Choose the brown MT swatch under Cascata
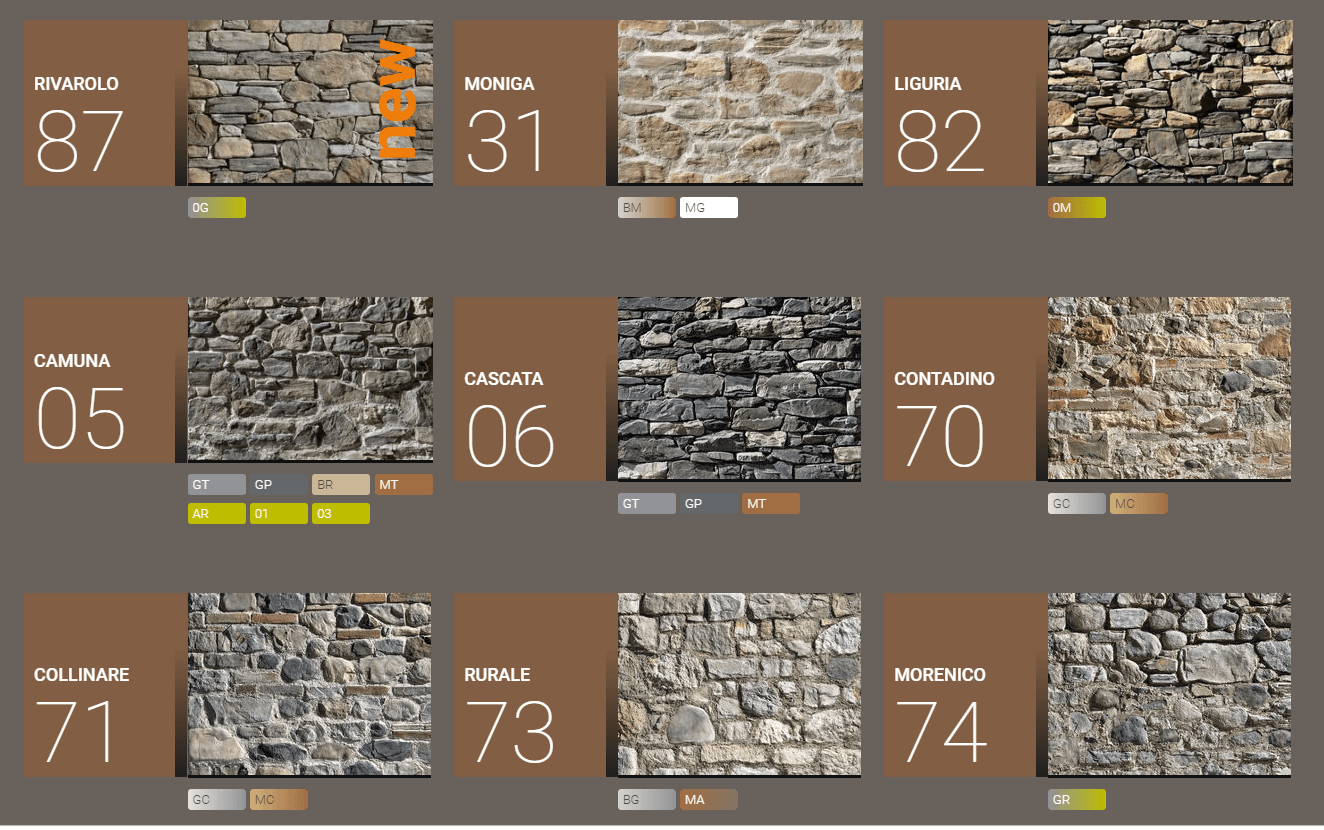 (771, 504)
